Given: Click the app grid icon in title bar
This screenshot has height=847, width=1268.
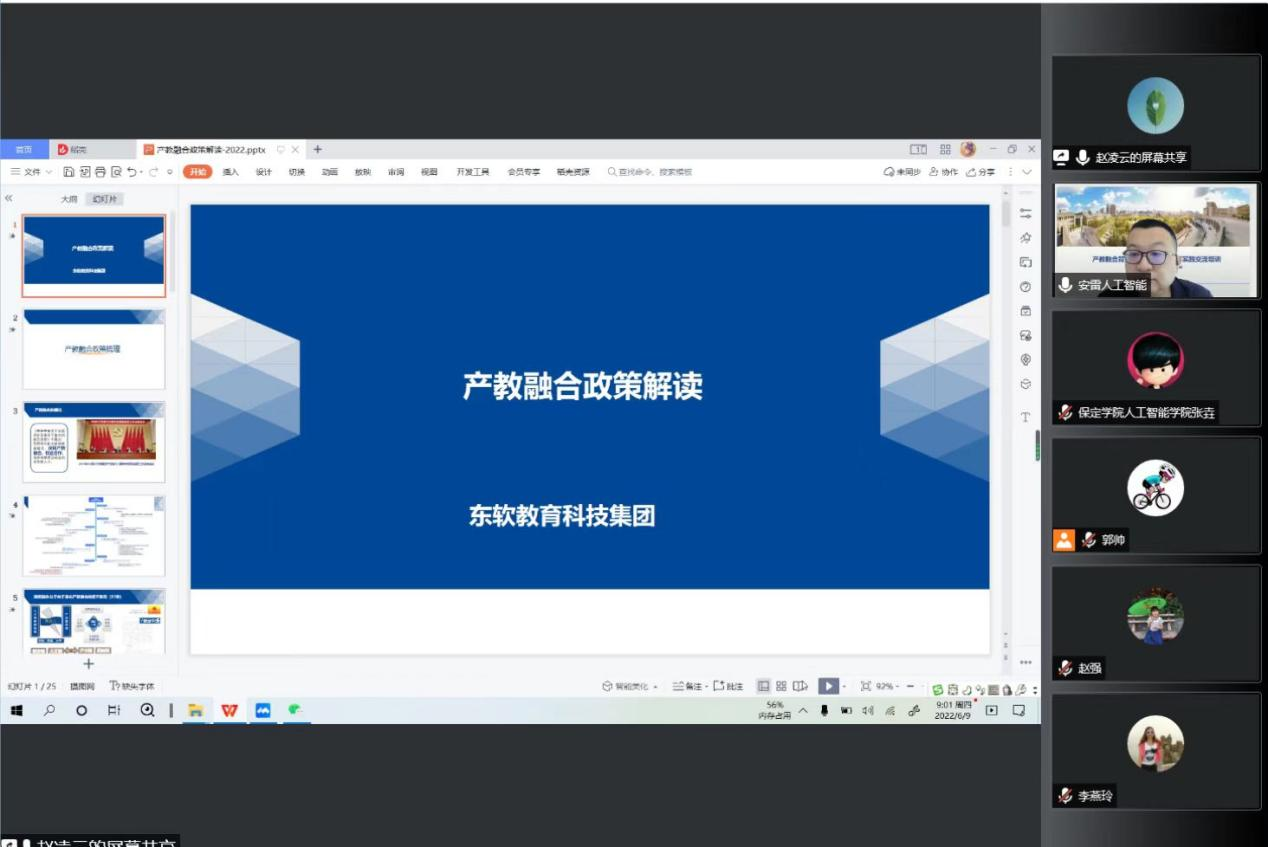Looking at the screenshot, I should [x=945, y=150].
